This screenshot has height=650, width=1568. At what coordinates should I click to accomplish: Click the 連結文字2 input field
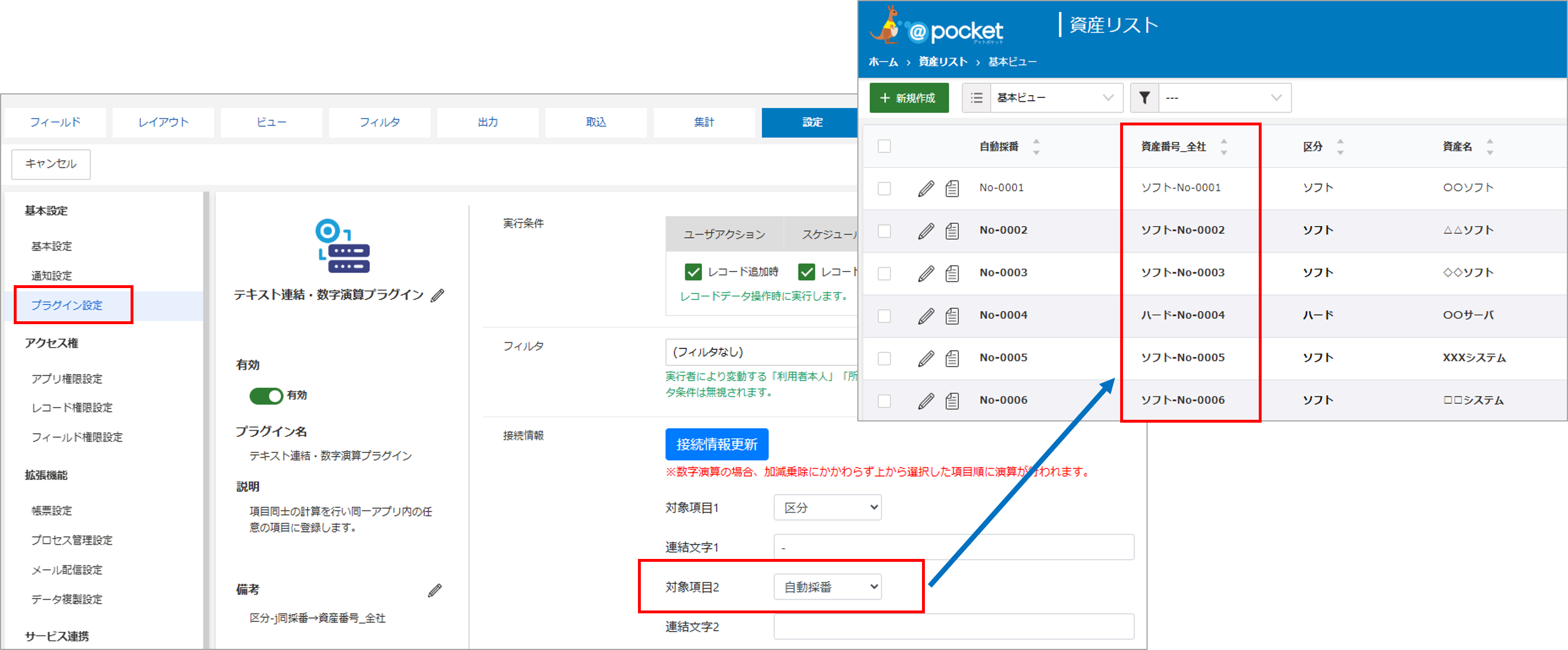click(954, 627)
